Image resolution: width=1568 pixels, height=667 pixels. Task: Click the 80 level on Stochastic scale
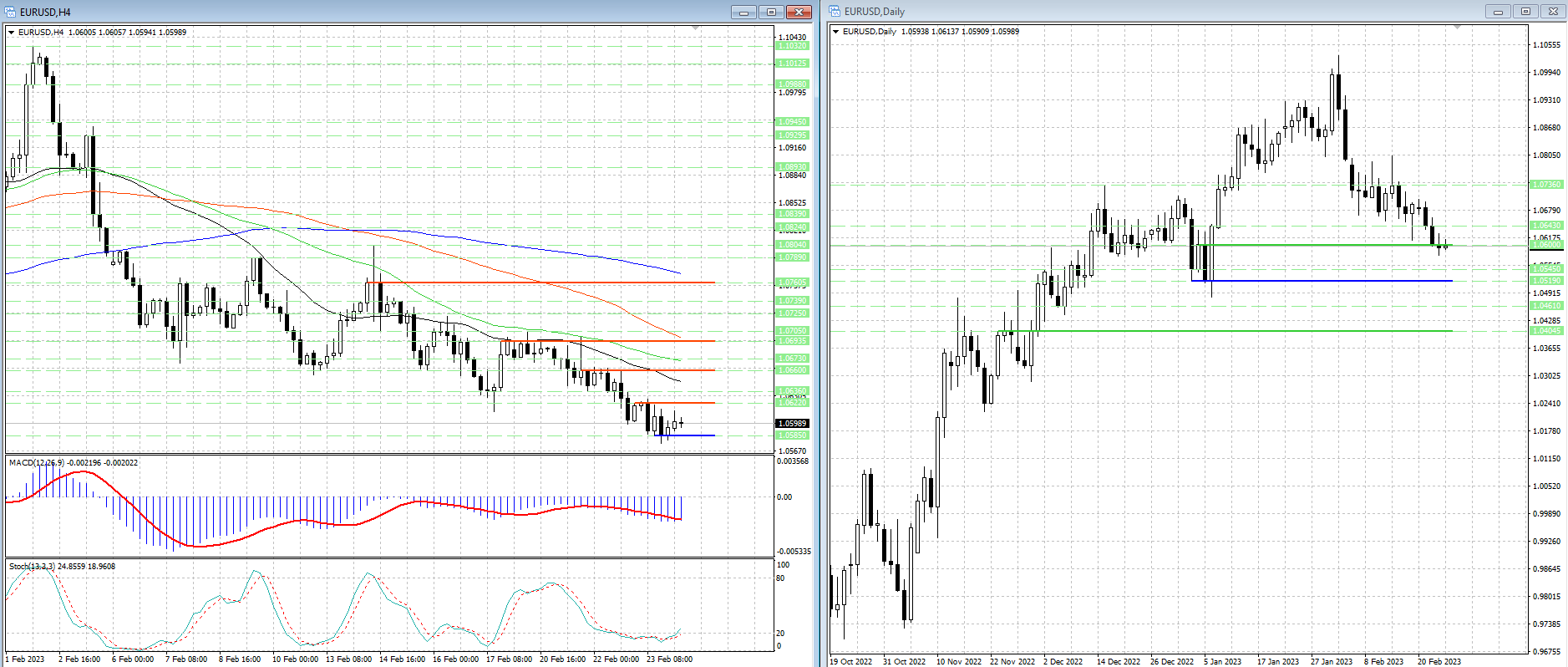pyautogui.click(x=781, y=578)
